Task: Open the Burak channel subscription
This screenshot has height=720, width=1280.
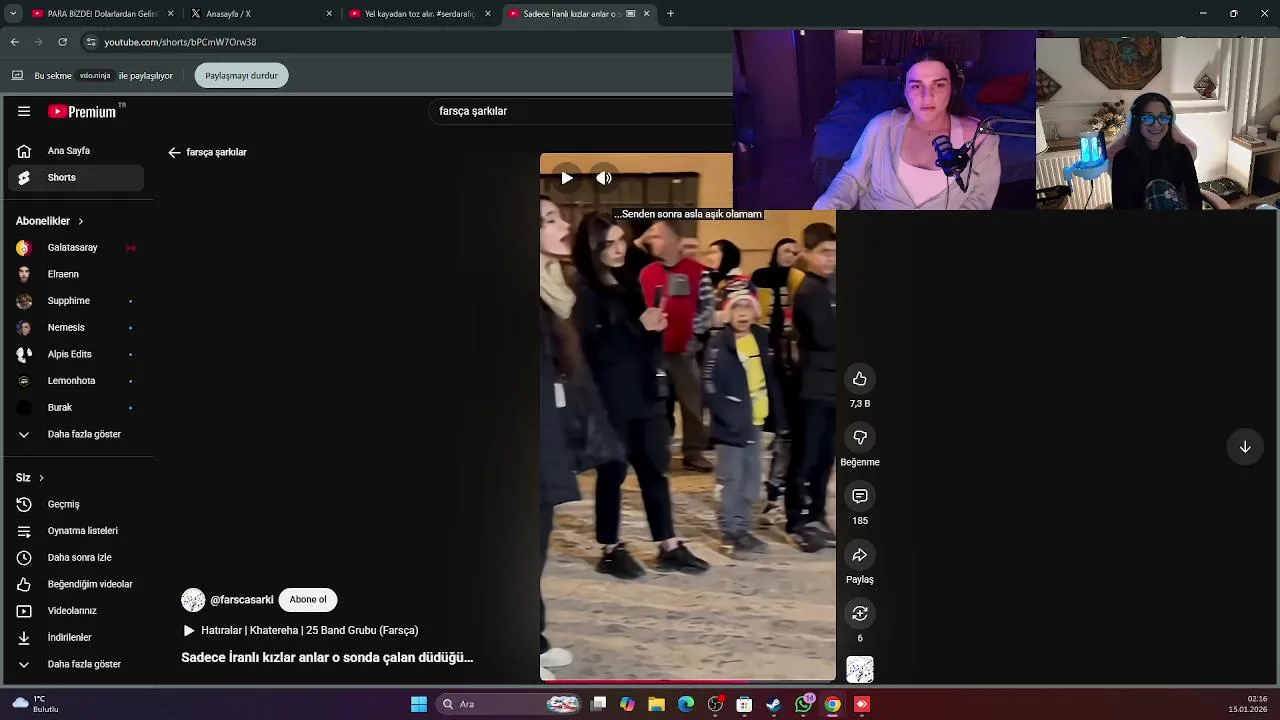Action: 76,408
